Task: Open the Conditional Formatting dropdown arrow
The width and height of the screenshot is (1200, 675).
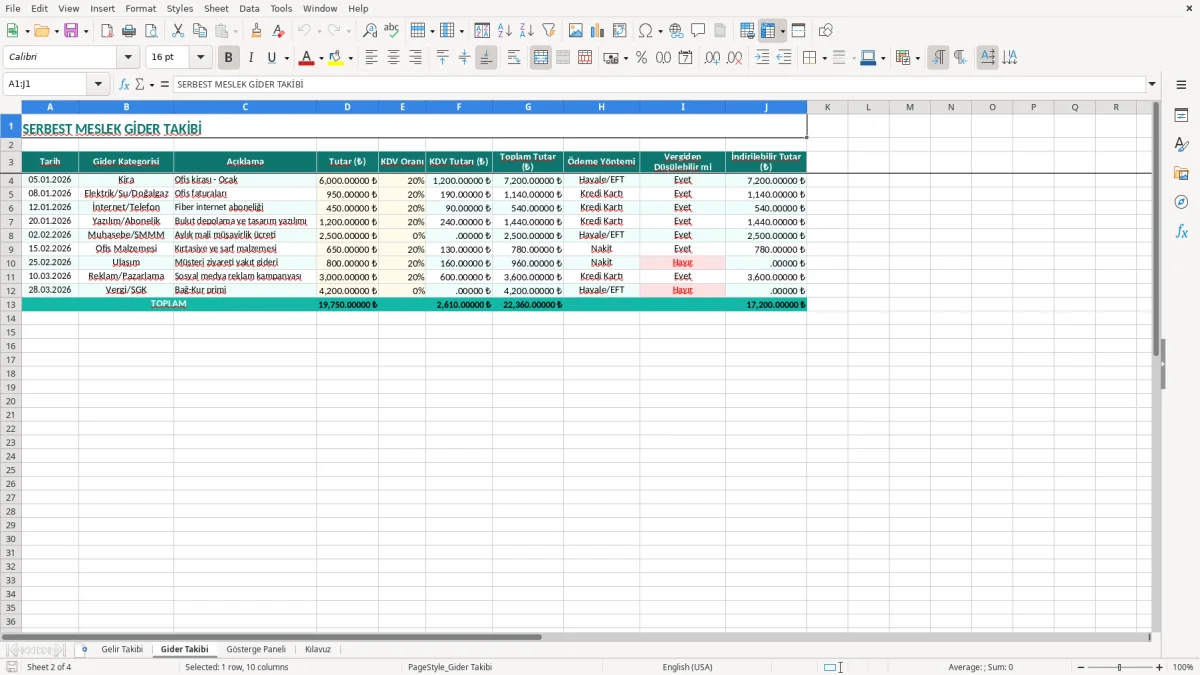Action: coord(917,58)
